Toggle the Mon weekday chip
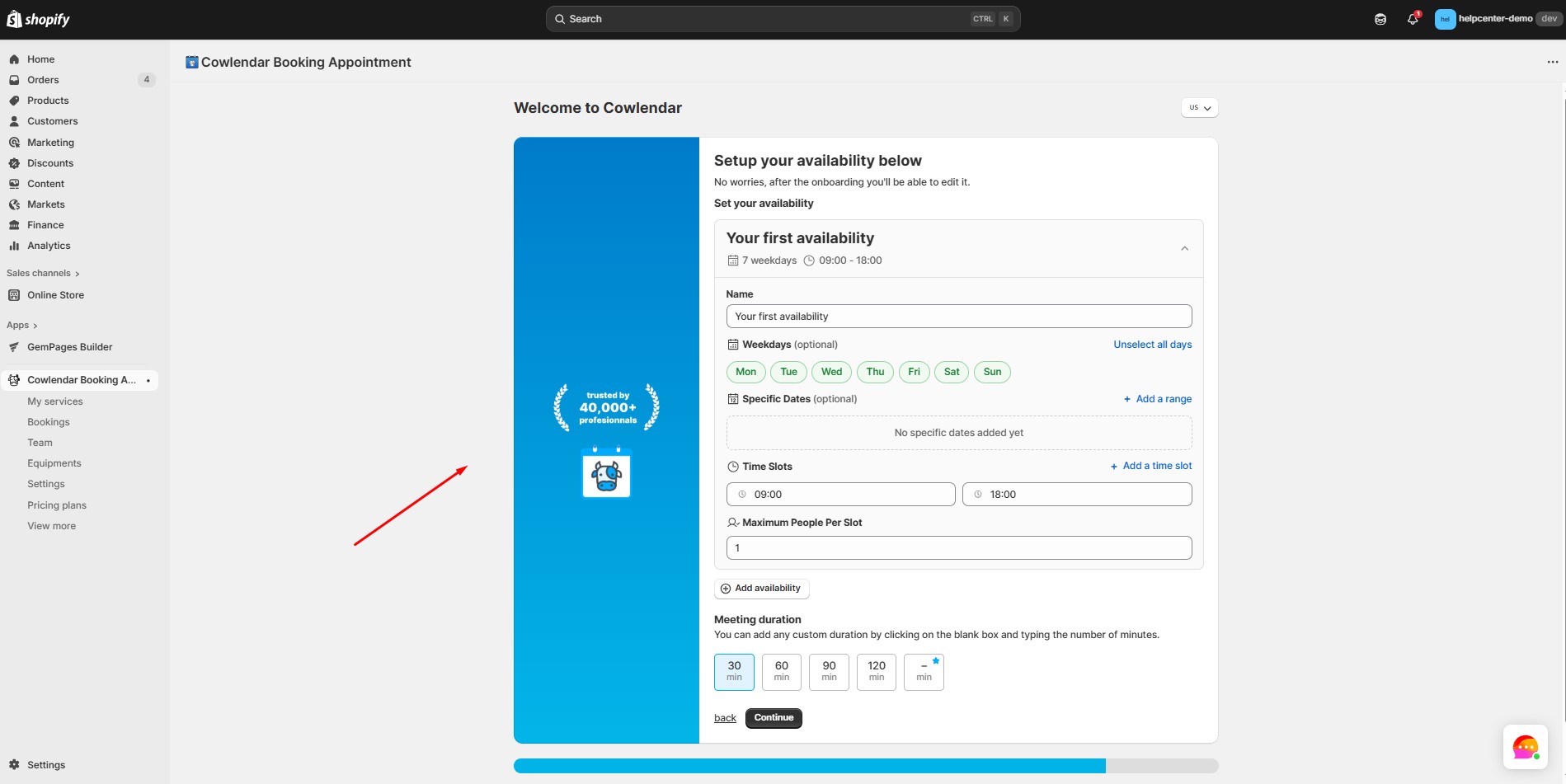This screenshot has width=1566, height=784. click(745, 372)
